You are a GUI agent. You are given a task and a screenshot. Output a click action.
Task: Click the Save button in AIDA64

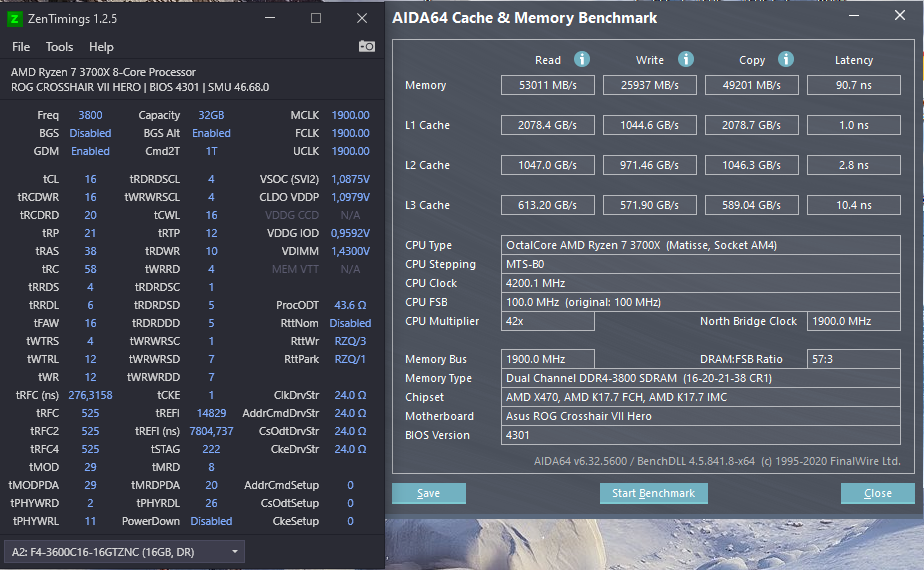click(x=428, y=493)
